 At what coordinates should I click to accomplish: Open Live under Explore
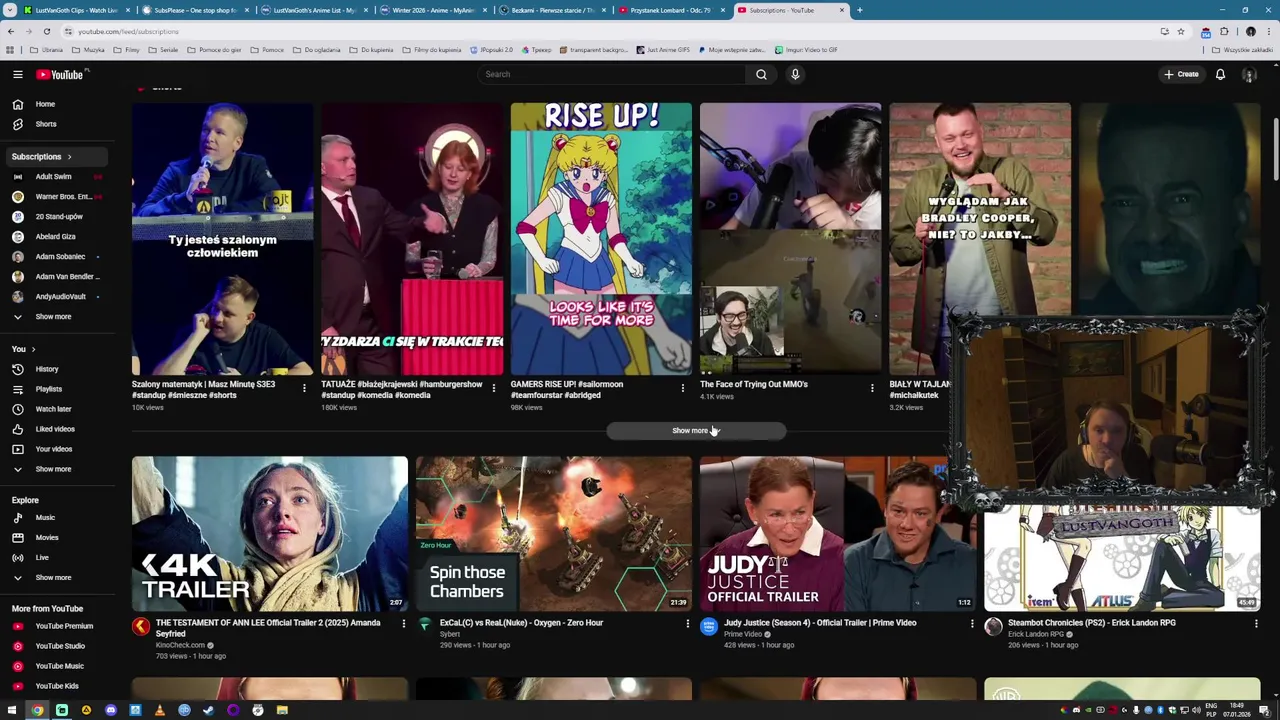[x=55, y=558]
